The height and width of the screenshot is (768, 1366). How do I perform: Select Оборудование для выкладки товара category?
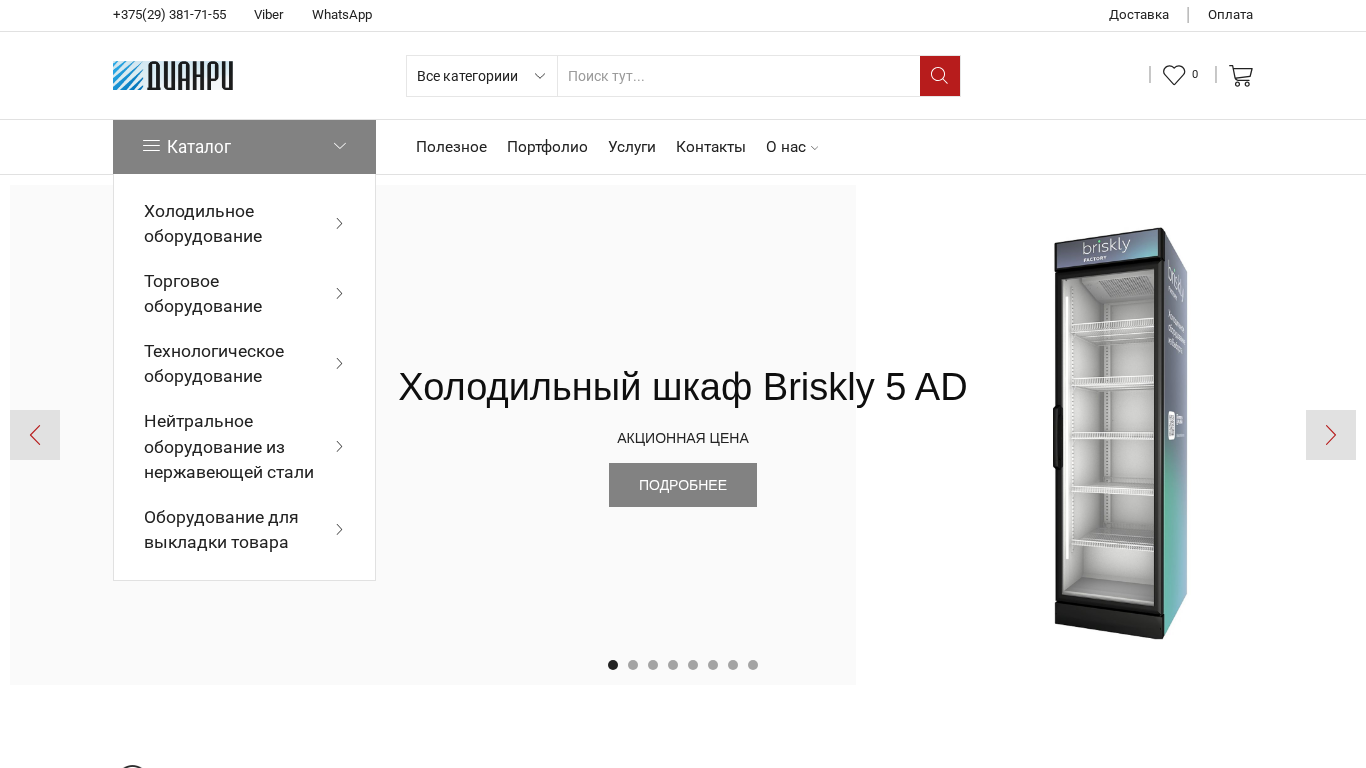[x=221, y=530]
